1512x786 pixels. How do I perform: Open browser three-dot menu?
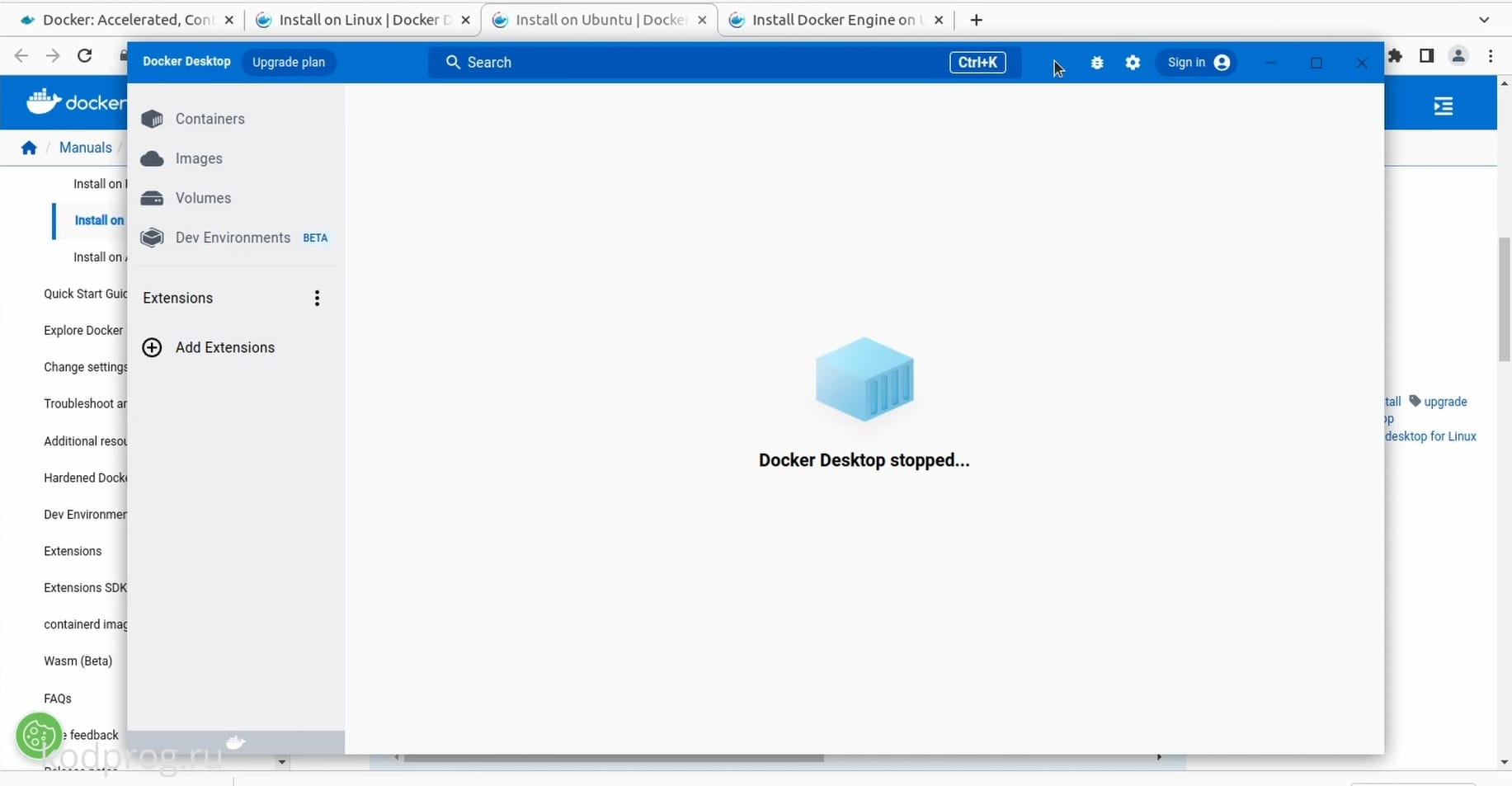1491,55
